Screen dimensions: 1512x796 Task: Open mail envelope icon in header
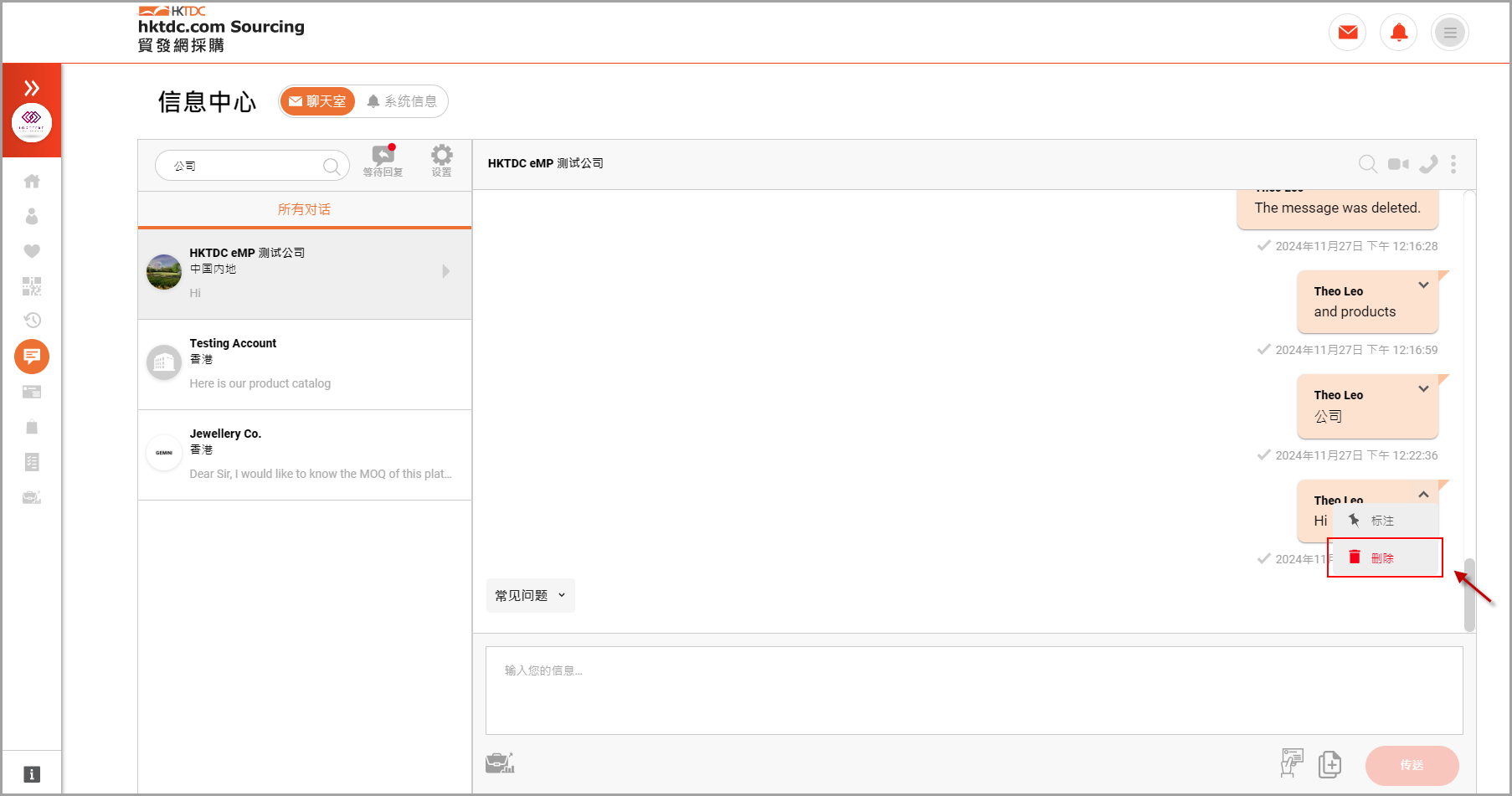click(x=1348, y=33)
